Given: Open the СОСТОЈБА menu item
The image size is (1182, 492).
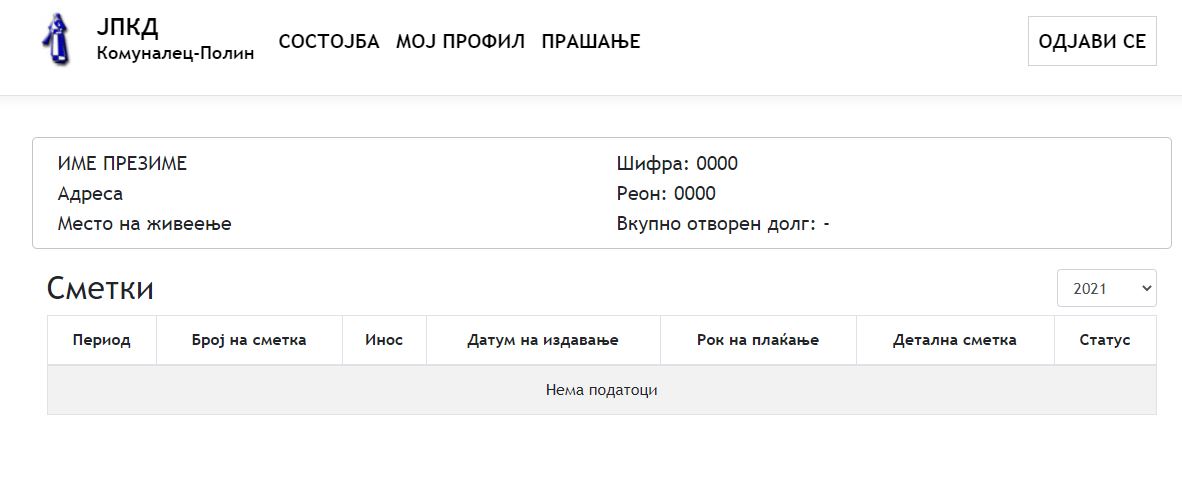Looking at the screenshot, I should (329, 41).
